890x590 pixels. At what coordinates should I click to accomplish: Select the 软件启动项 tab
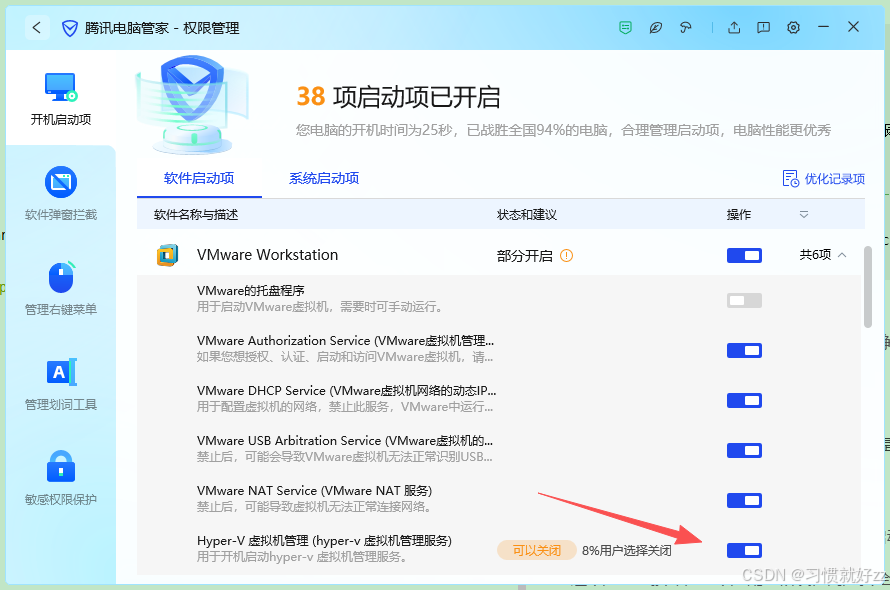coord(199,178)
